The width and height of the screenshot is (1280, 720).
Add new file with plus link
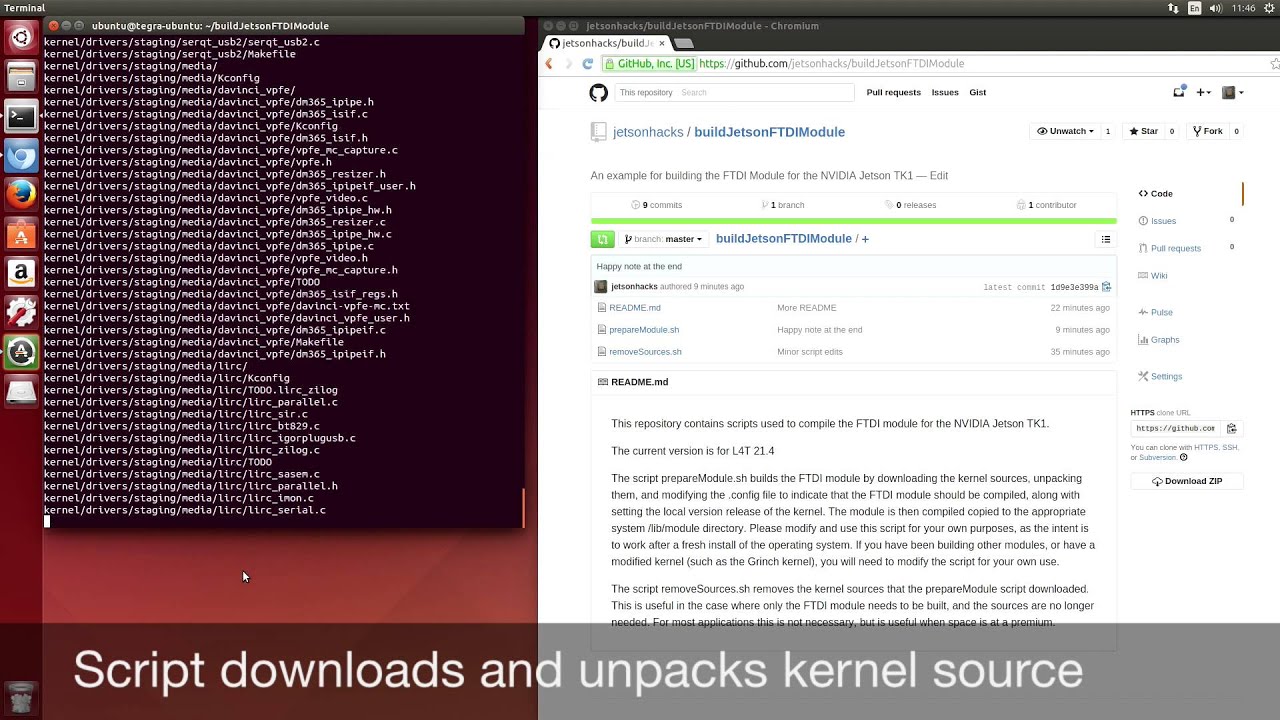[x=865, y=239]
